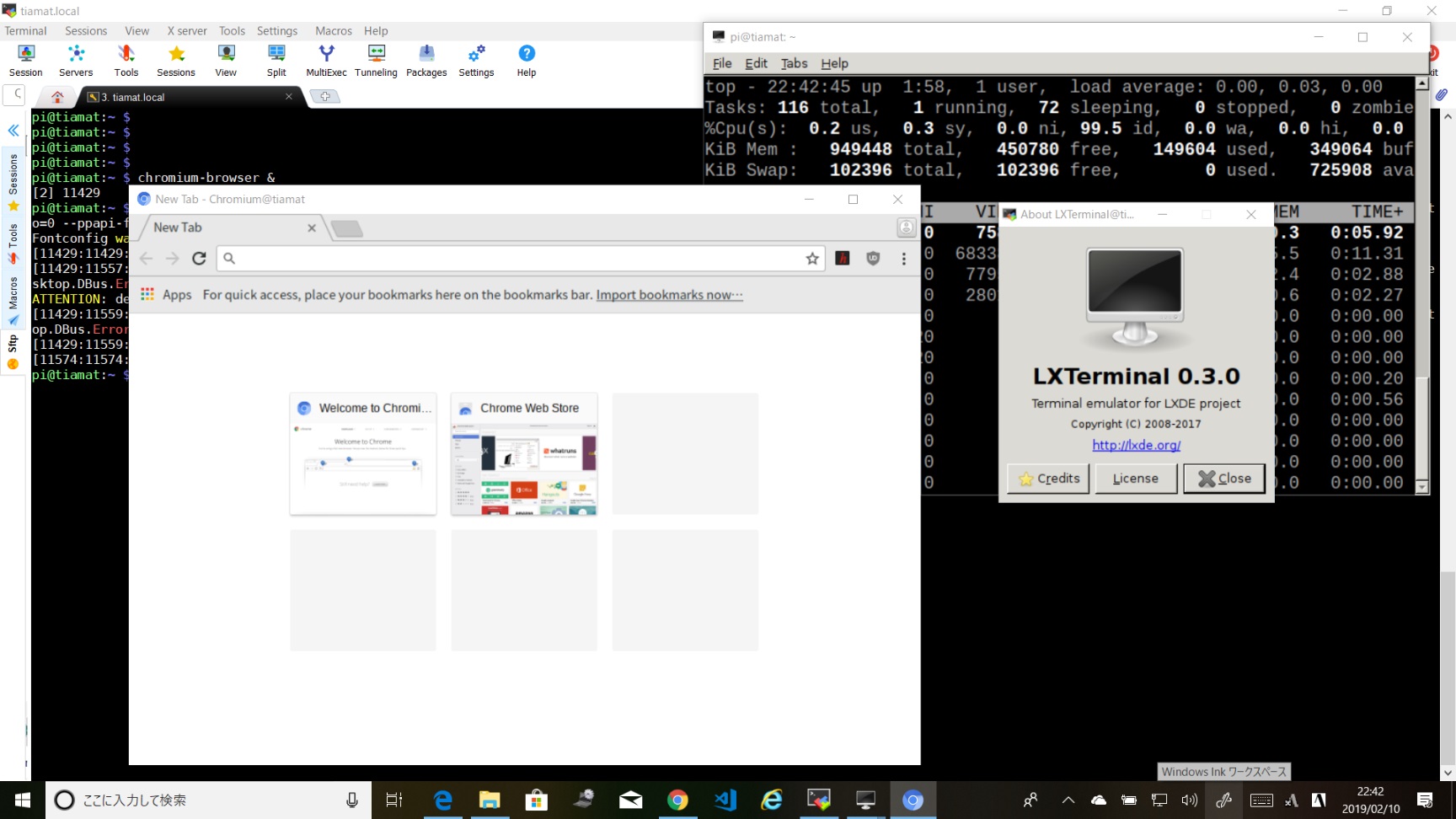This screenshot has width=1456, height=819.
Task: Collapse the MobaXterm sidebar with double-arrow
Action: click(13, 130)
